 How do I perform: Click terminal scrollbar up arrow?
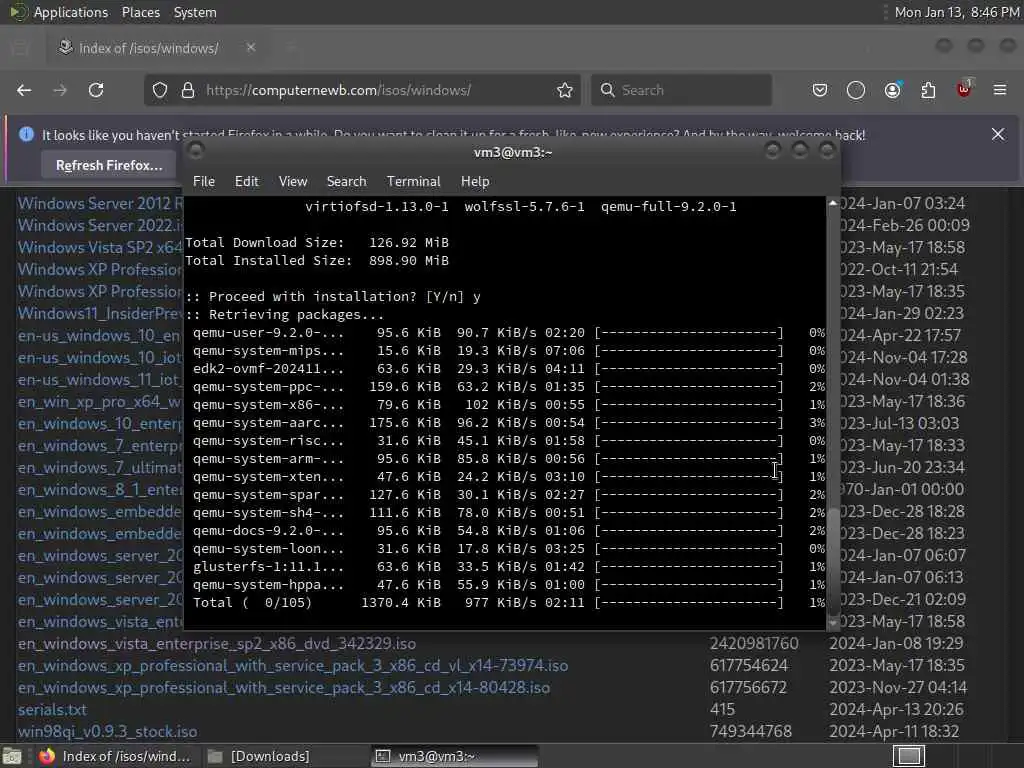(833, 203)
